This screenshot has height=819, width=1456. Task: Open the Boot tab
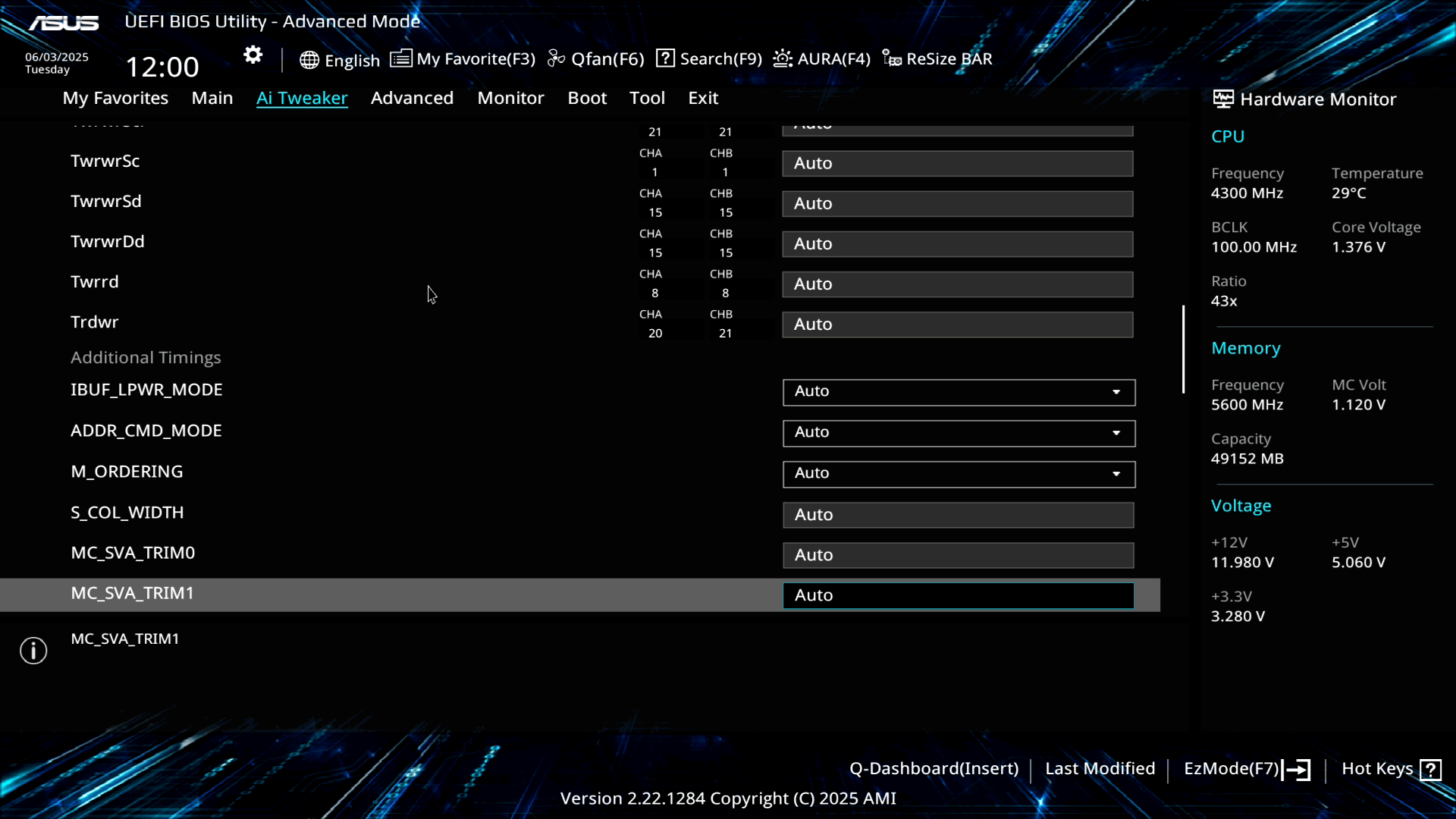pos(587,98)
